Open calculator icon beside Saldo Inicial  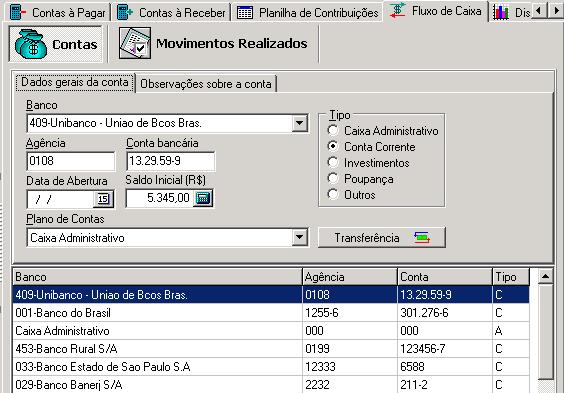[203, 198]
